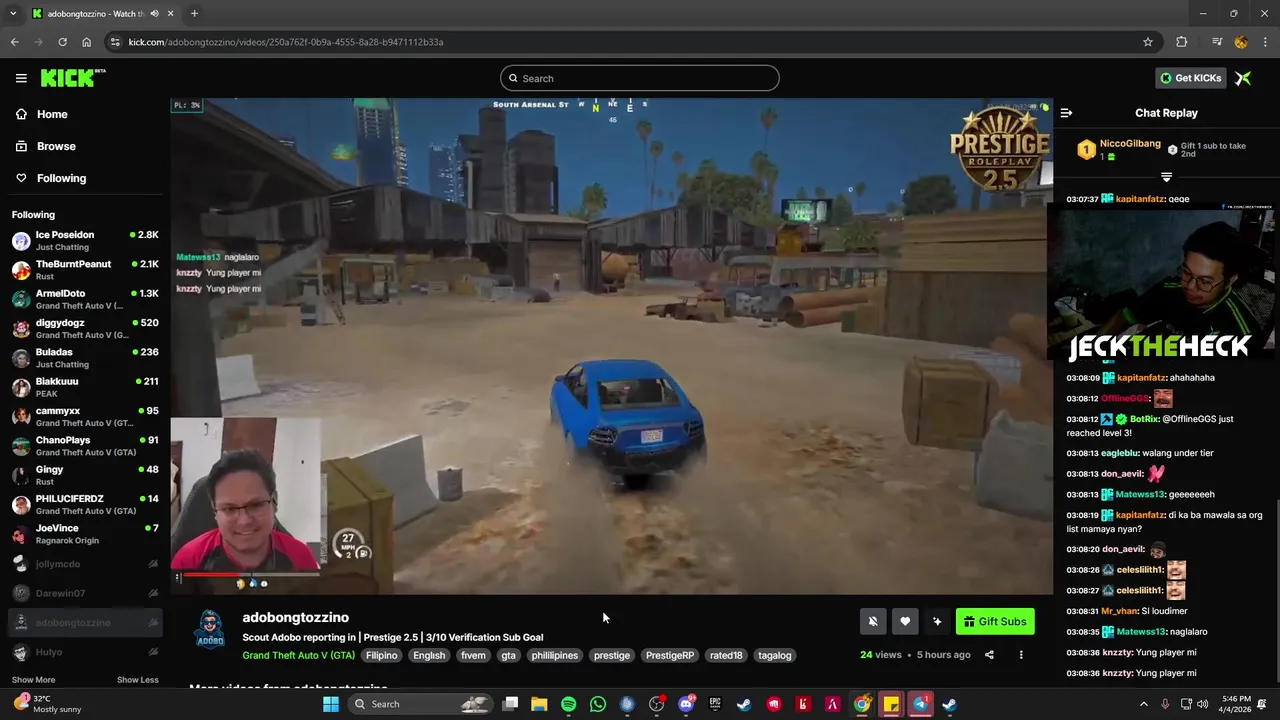Image resolution: width=1280 pixels, height=720 pixels.
Task: Click the site search field
Action: pos(640,78)
